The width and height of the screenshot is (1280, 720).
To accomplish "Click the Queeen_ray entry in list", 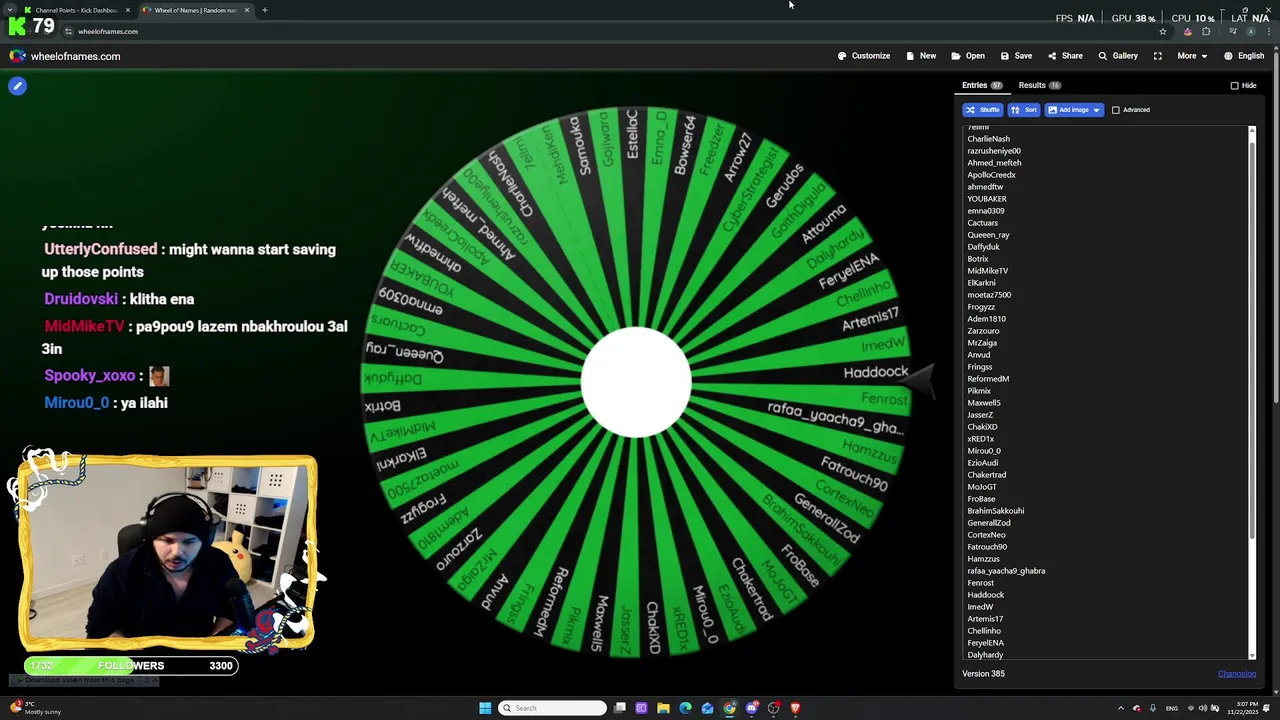I will click(988, 235).
